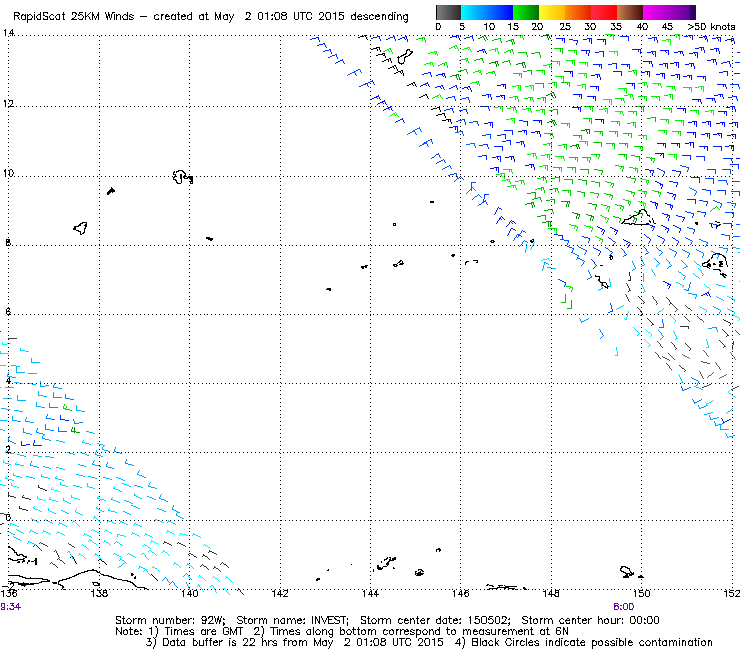Click the '>50 knots' legend label
The width and height of the screenshot is (740, 650).
711,27
